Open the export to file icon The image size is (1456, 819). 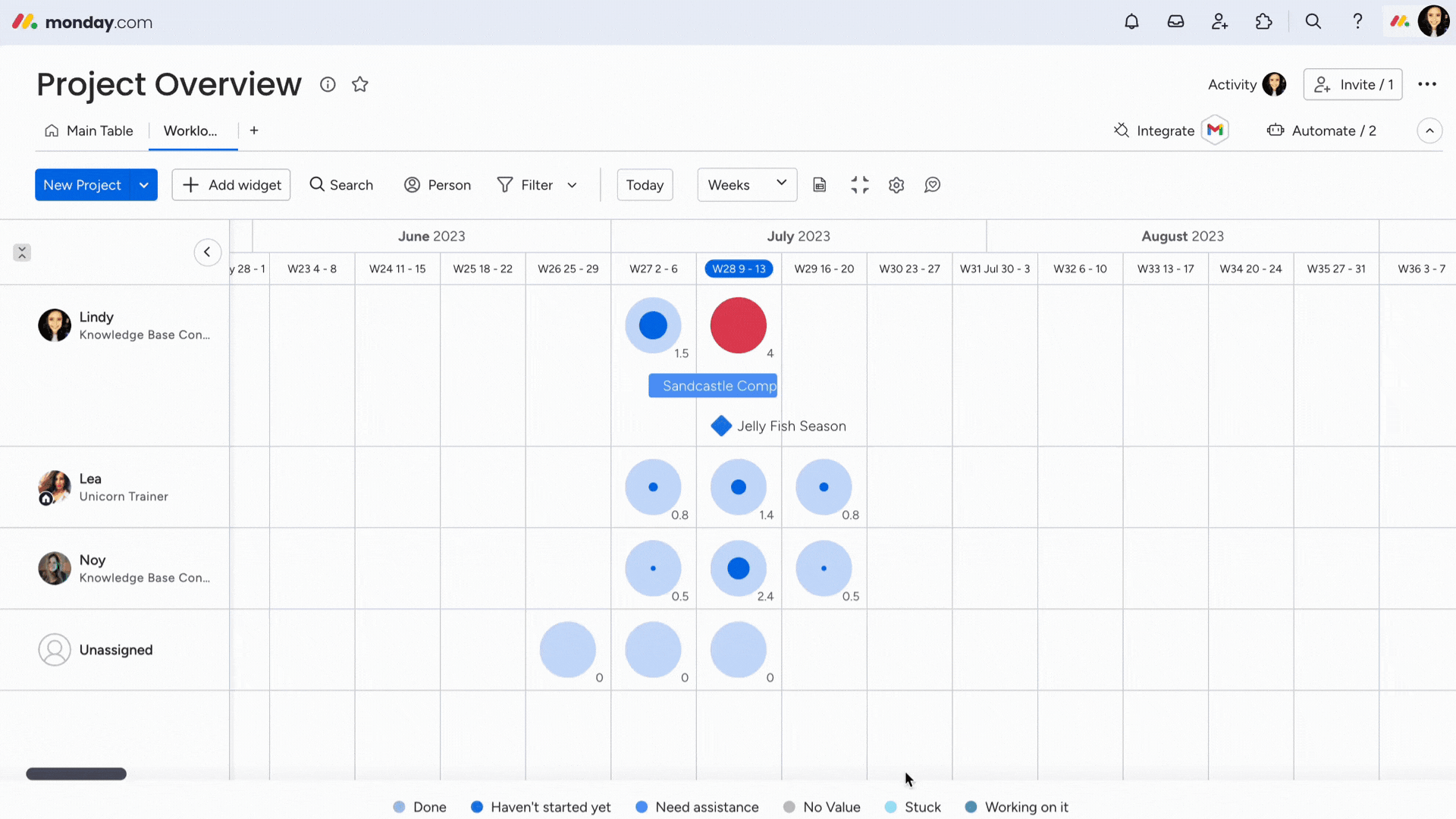click(820, 184)
